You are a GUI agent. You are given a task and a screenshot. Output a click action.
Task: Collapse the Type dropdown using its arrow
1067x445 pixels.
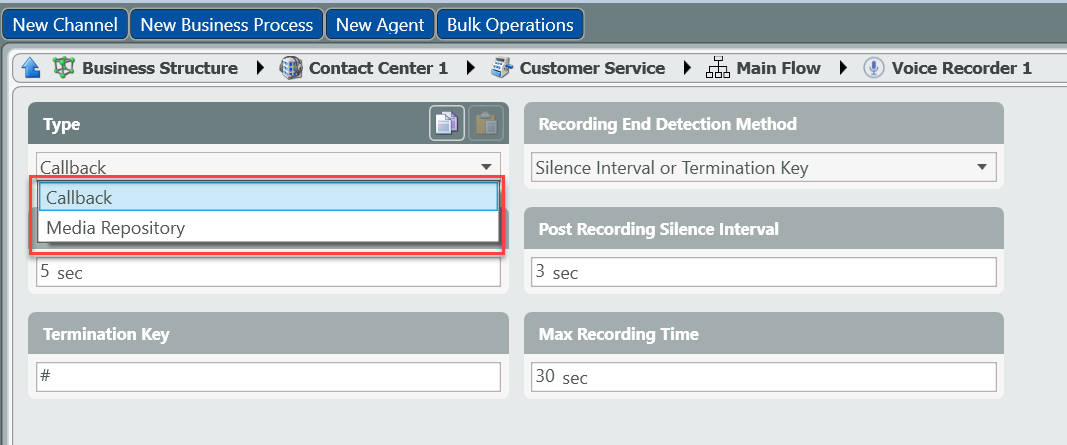pyautogui.click(x=486, y=168)
